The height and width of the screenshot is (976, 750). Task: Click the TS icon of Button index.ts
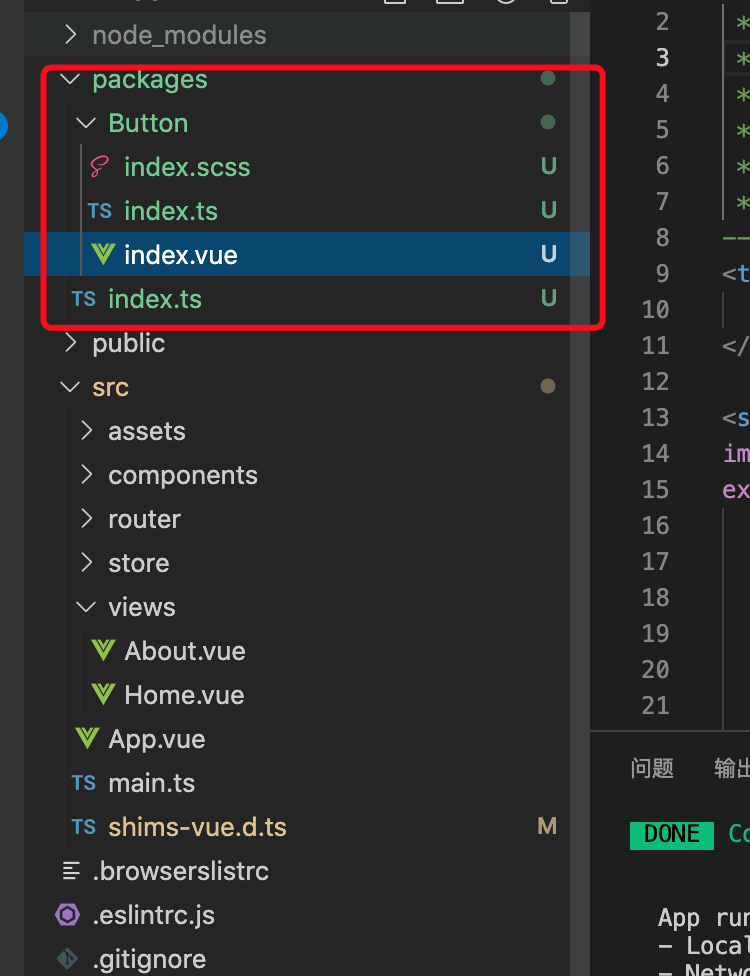point(100,211)
